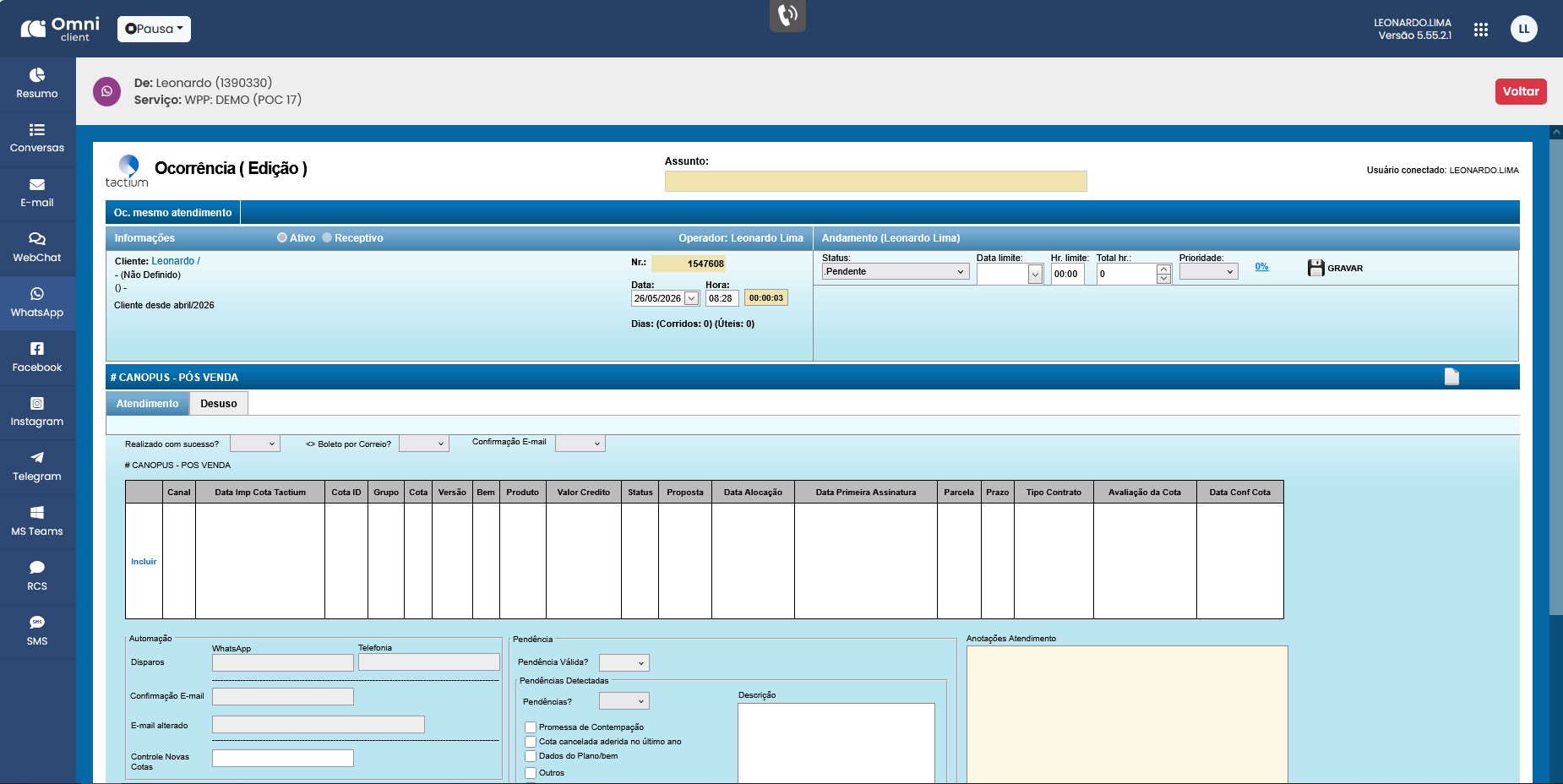Image resolution: width=1563 pixels, height=784 pixels.
Task: Select the MS Teams channel
Action: [37, 521]
